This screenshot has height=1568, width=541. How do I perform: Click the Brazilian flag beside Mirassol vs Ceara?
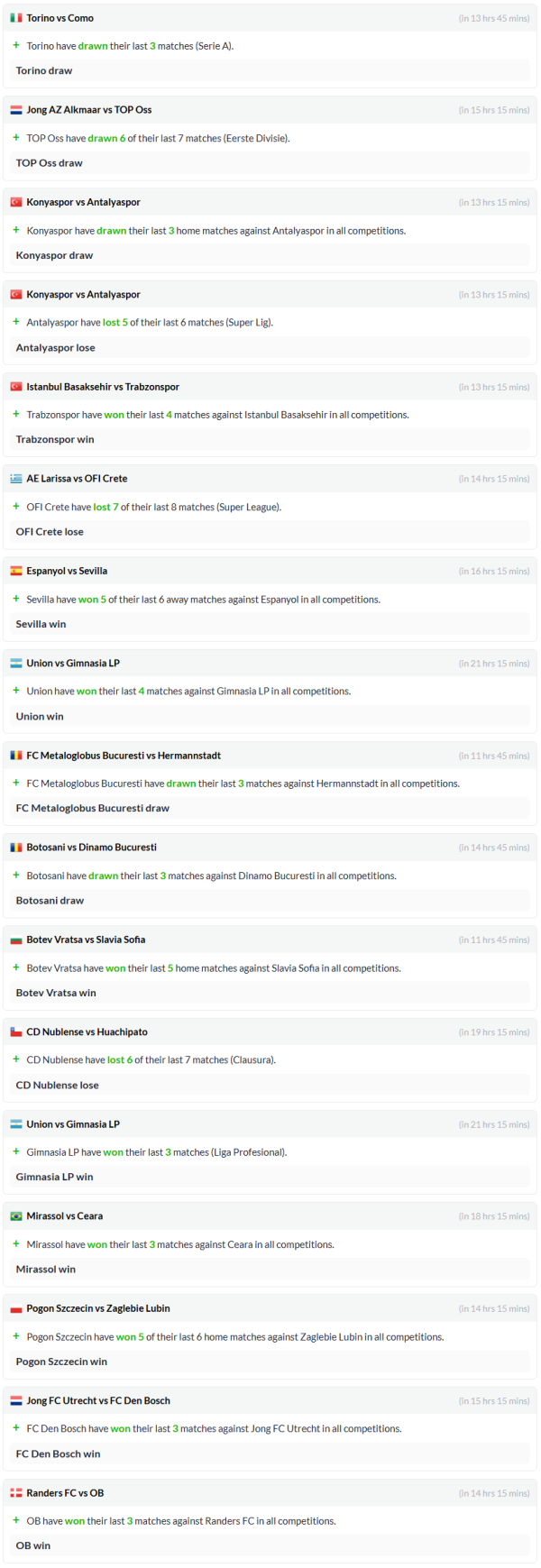pyautogui.click(x=16, y=1216)
